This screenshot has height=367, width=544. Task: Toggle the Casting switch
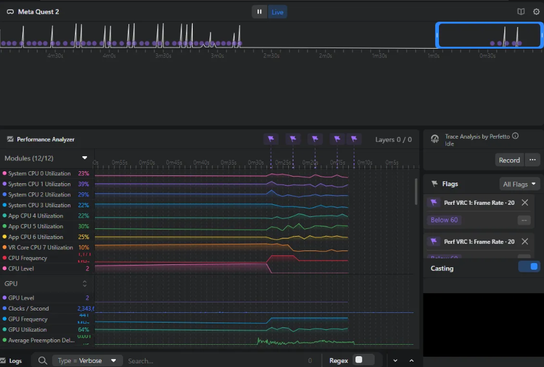pyautogui.click(x=529, y=267)
